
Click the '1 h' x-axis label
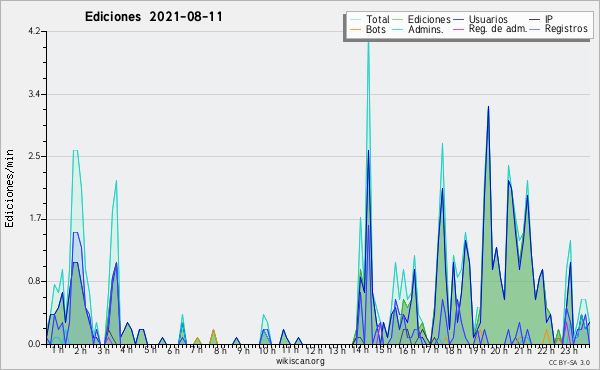pyautogui.click(x=58, y=350)
